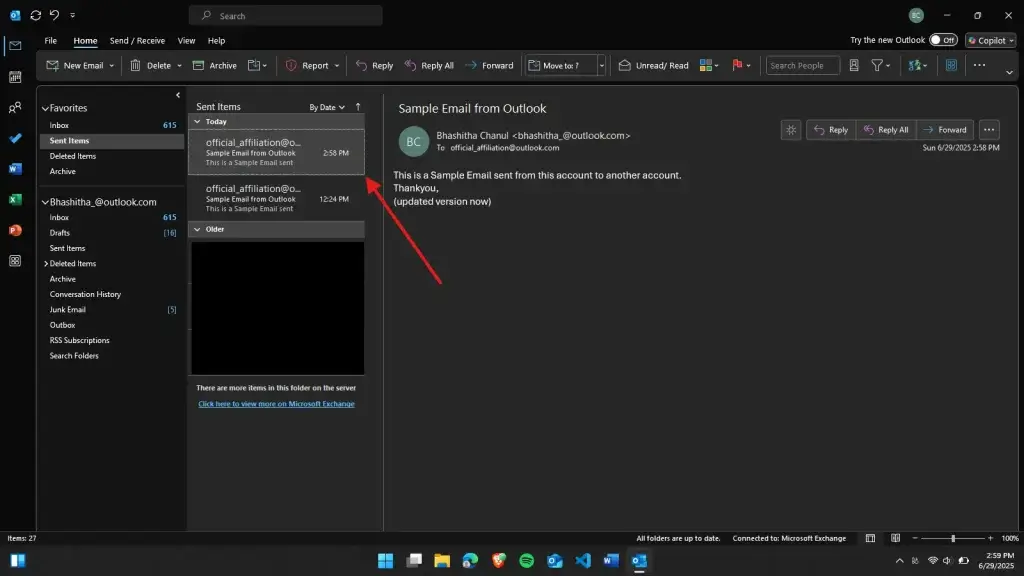Click the Undo arrow in title bar
The height and width of the screenshot is (576, 1024).
coord(54,15)
